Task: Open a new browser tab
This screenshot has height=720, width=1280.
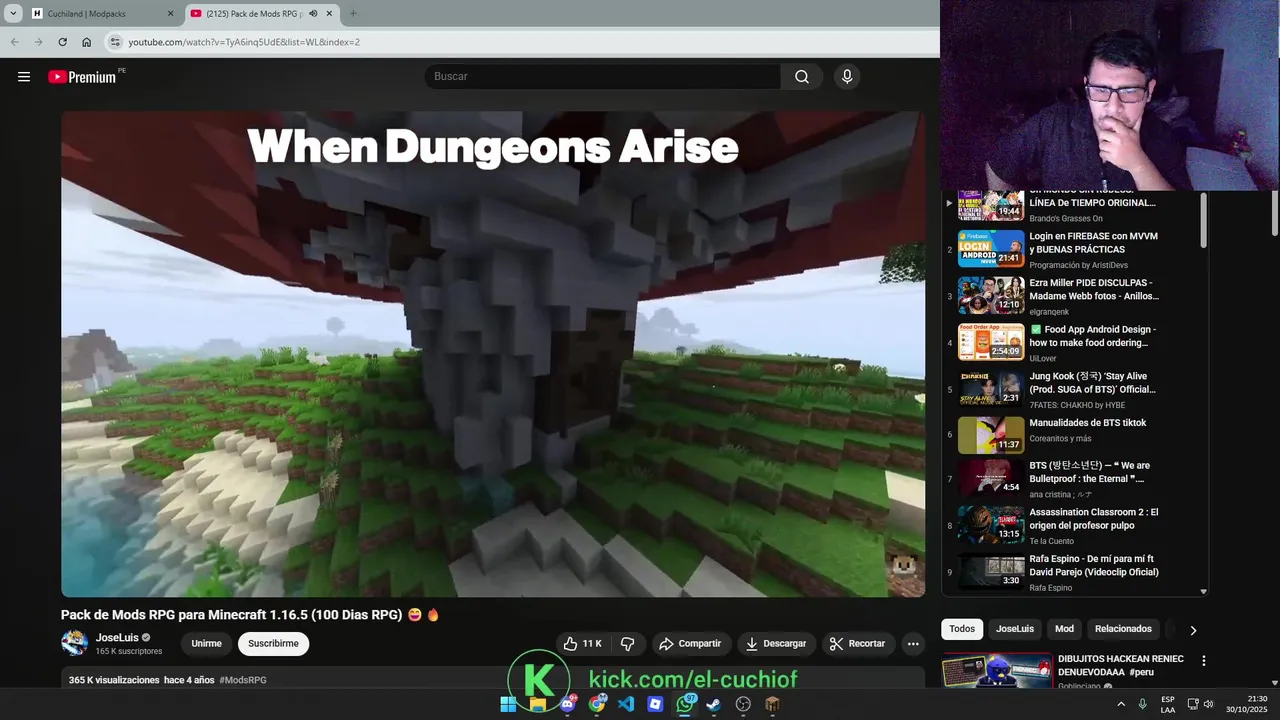Action: pyautogui.click(x=353, y=14)
